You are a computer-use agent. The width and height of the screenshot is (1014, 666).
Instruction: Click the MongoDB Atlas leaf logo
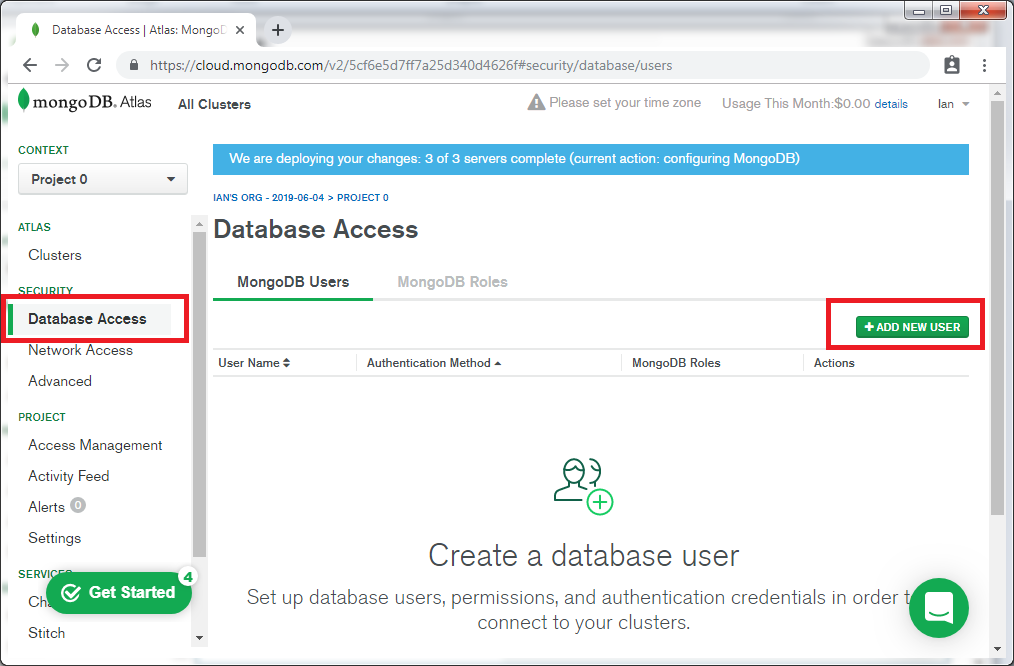click(x=24, y=100)
